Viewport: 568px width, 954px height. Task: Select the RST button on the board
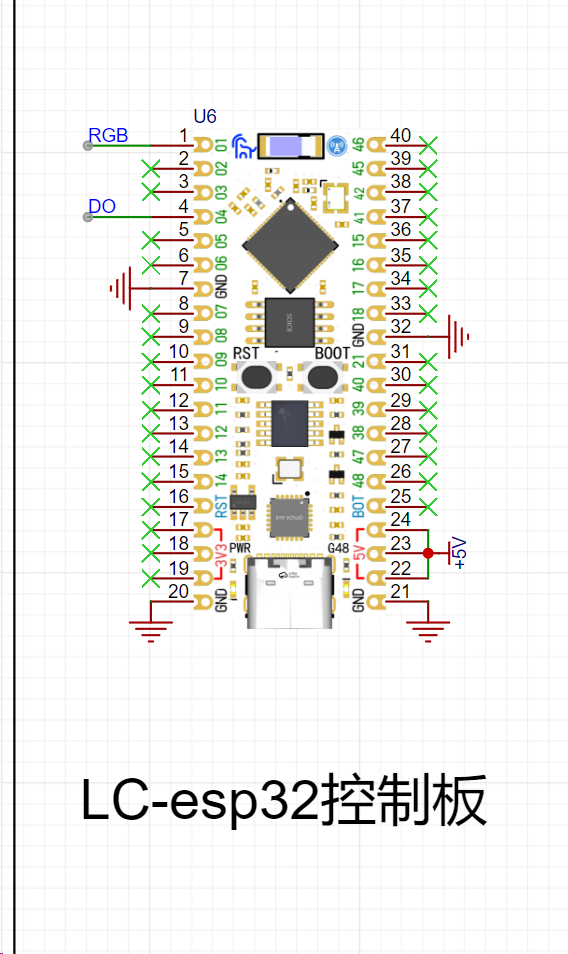pos(256,377)
